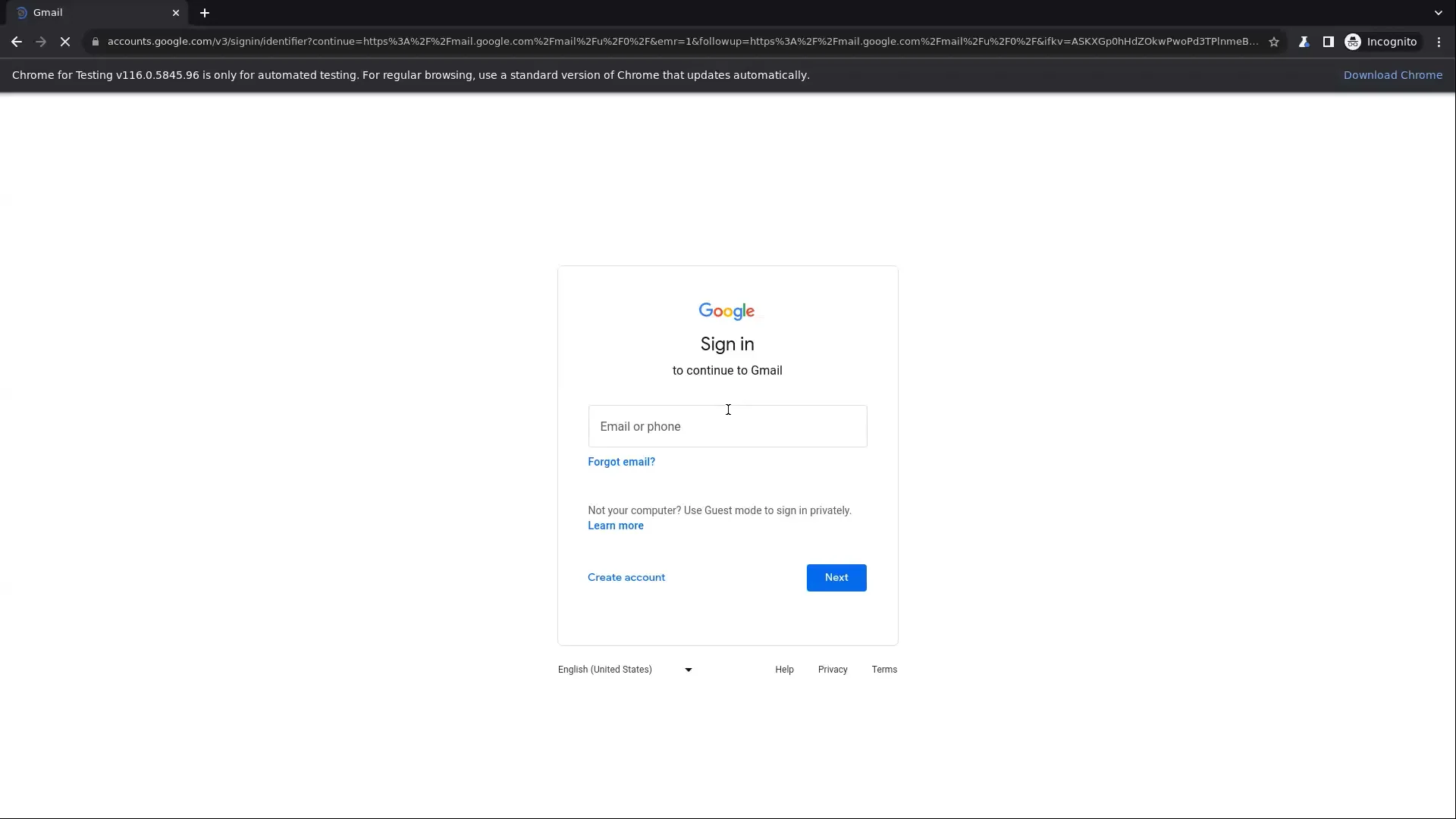Image resolution: width=1456 pixels, height=819 pixels.
Task: Stop page loading with the X button
Action: click(x=65, y=42)
